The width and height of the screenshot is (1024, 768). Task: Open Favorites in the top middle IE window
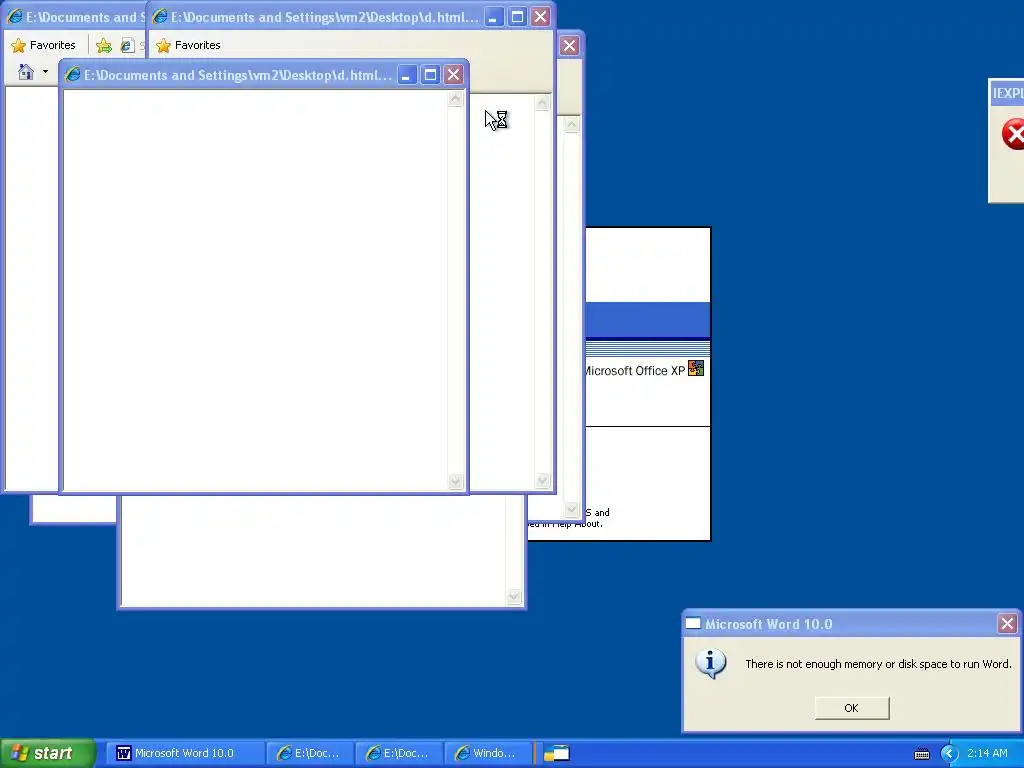point(188,45)
